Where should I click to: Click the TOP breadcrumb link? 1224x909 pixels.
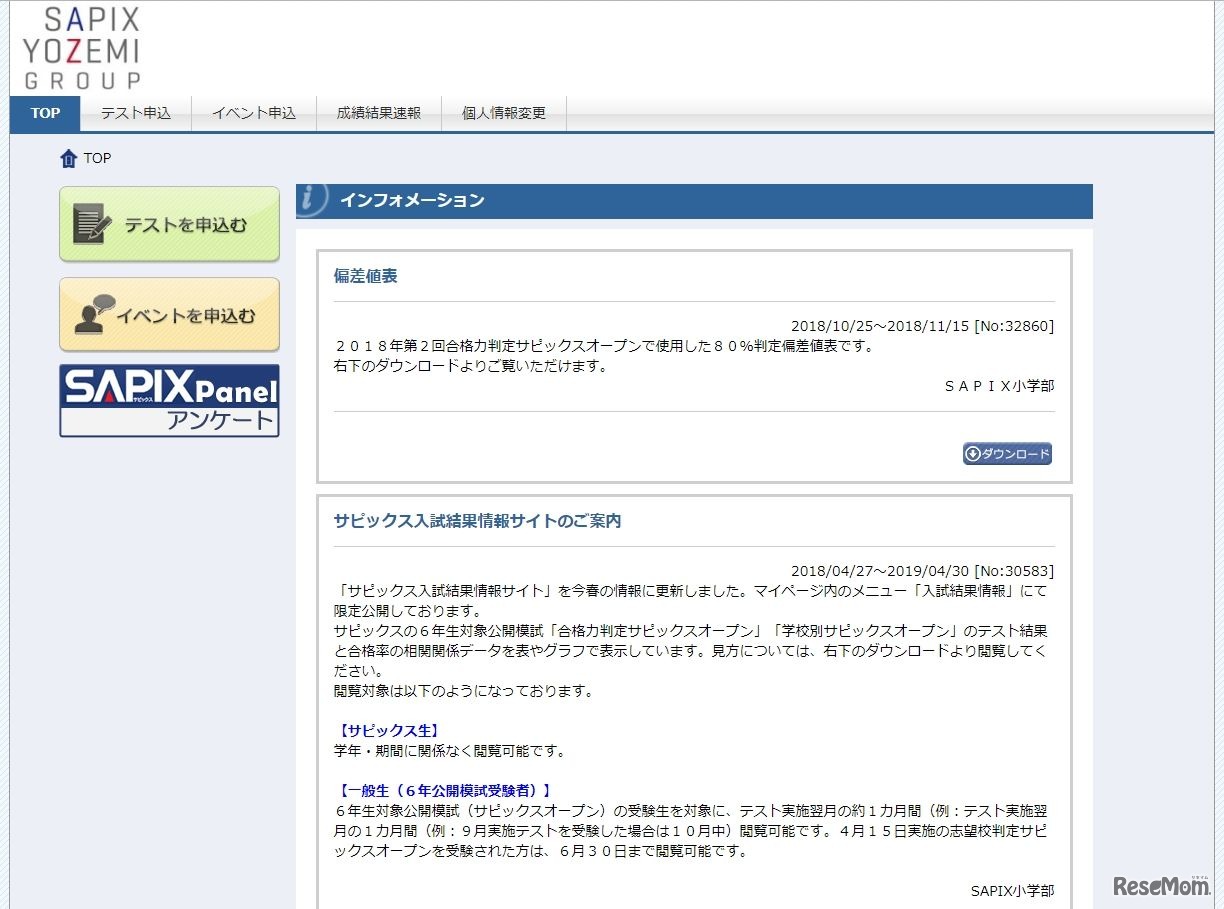[97, 158]
